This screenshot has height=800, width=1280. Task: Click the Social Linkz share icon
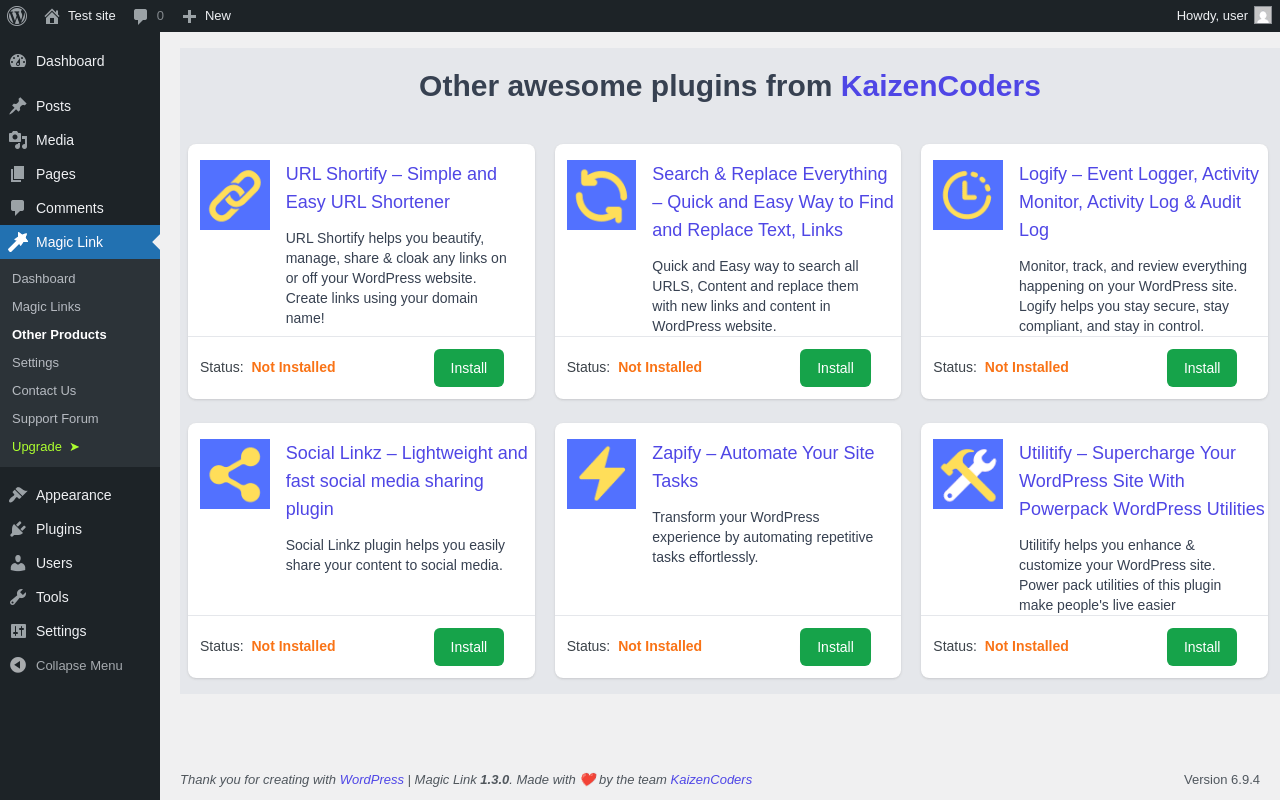[x=235, y=474]
